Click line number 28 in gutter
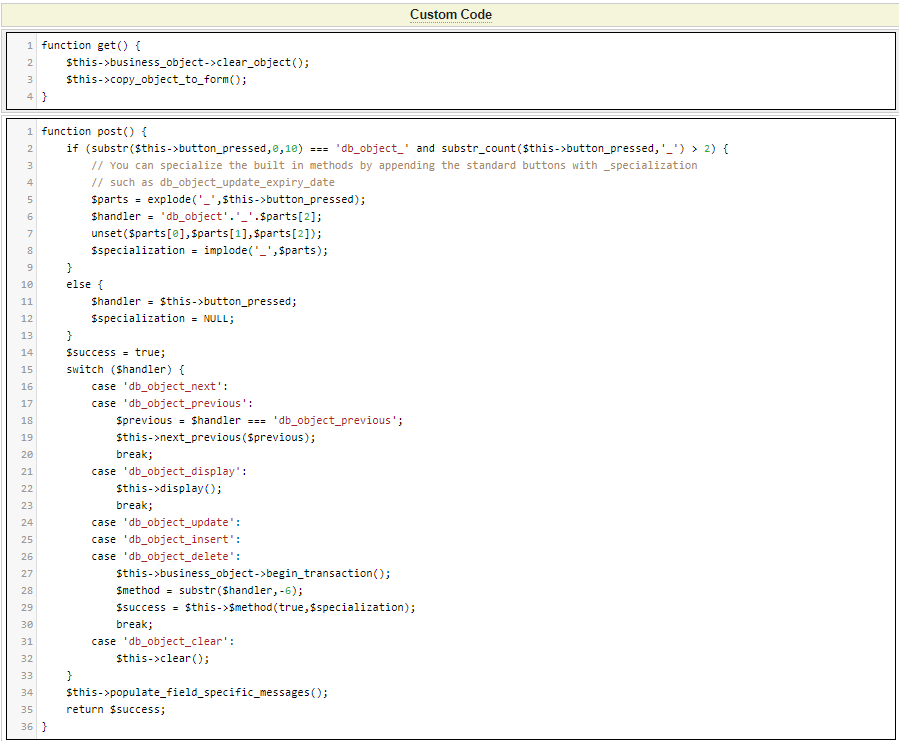 tap(26, 590)
